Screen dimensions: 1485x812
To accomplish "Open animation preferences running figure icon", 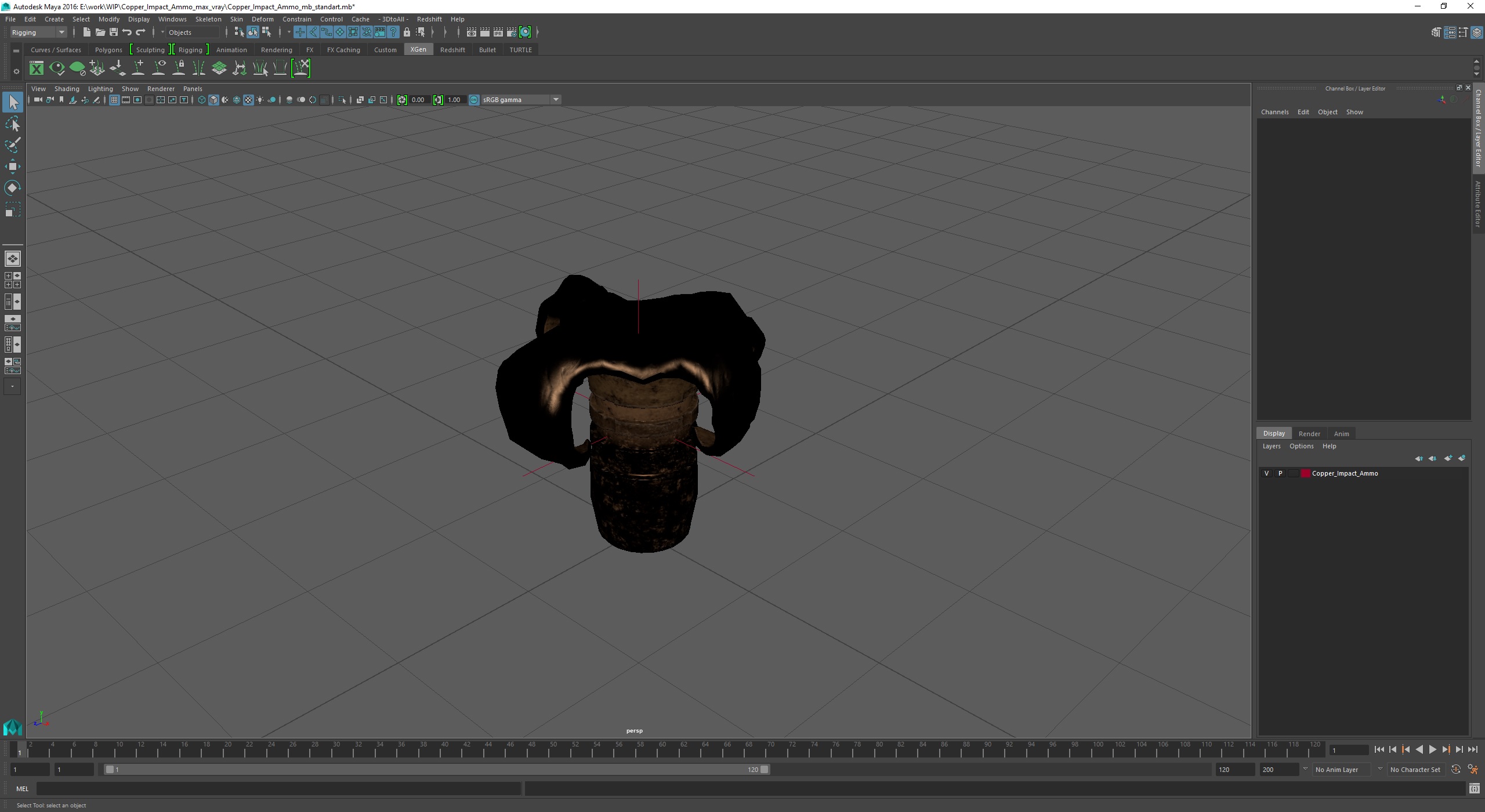I will pos(1472,770).
